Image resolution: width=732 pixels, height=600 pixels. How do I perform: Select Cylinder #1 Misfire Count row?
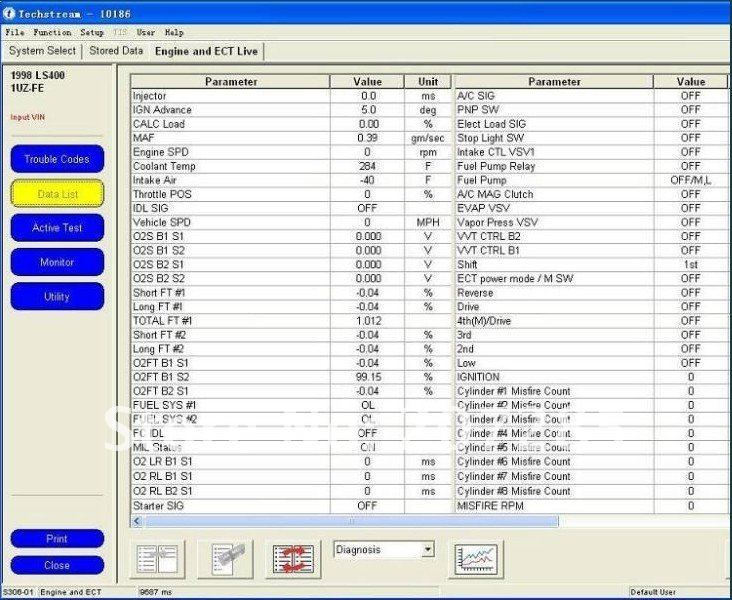(x=591, y=391)
